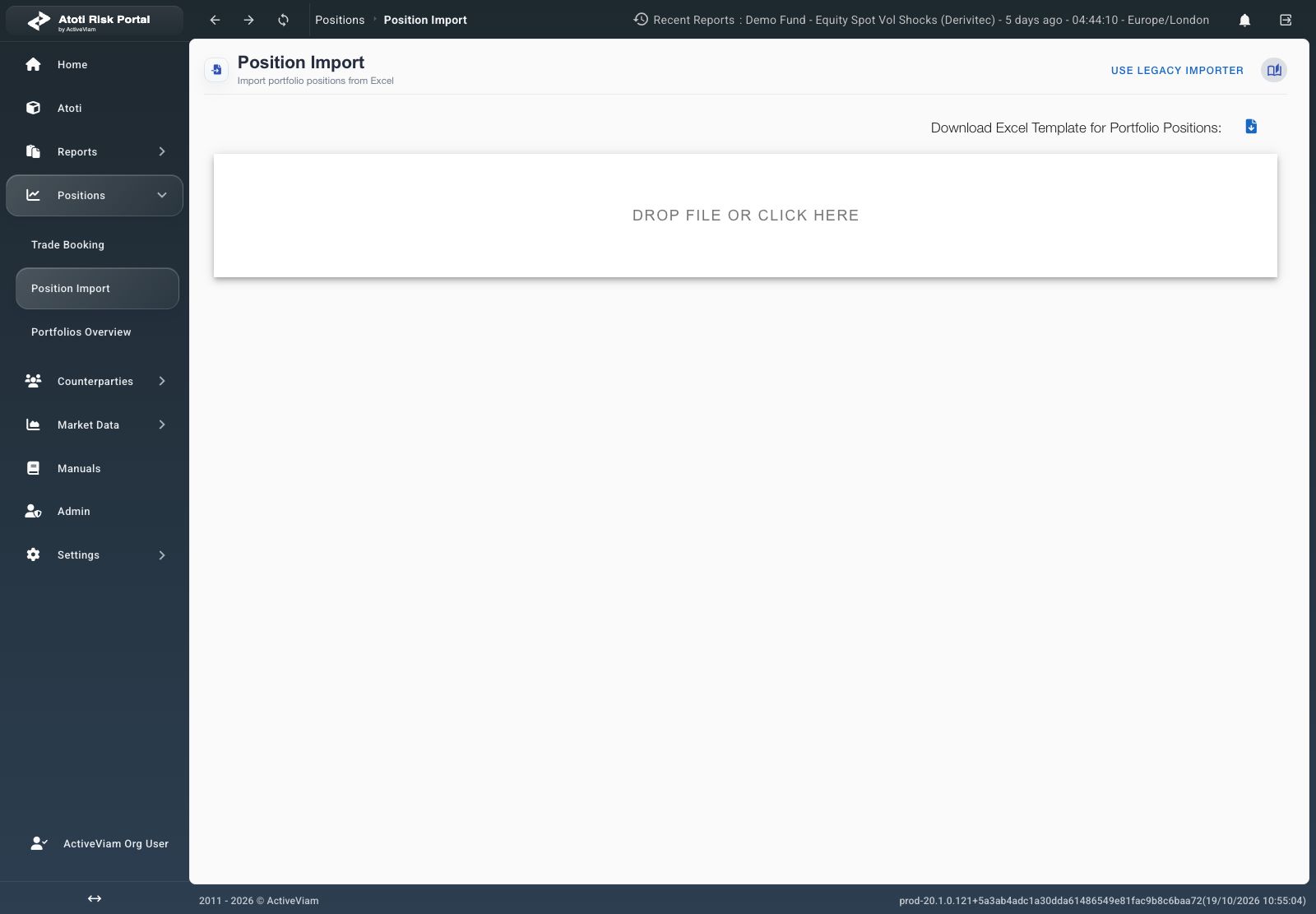Expand the Reports submenu chevron
The height and width of the screenshot is (914, 1316).
pos(162,151)
